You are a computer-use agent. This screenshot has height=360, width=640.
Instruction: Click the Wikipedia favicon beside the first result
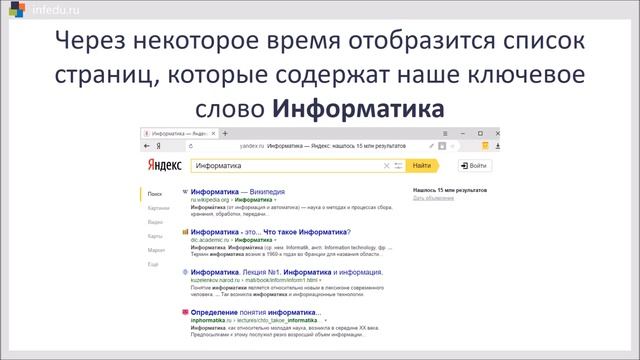click(x=185, y=191)
